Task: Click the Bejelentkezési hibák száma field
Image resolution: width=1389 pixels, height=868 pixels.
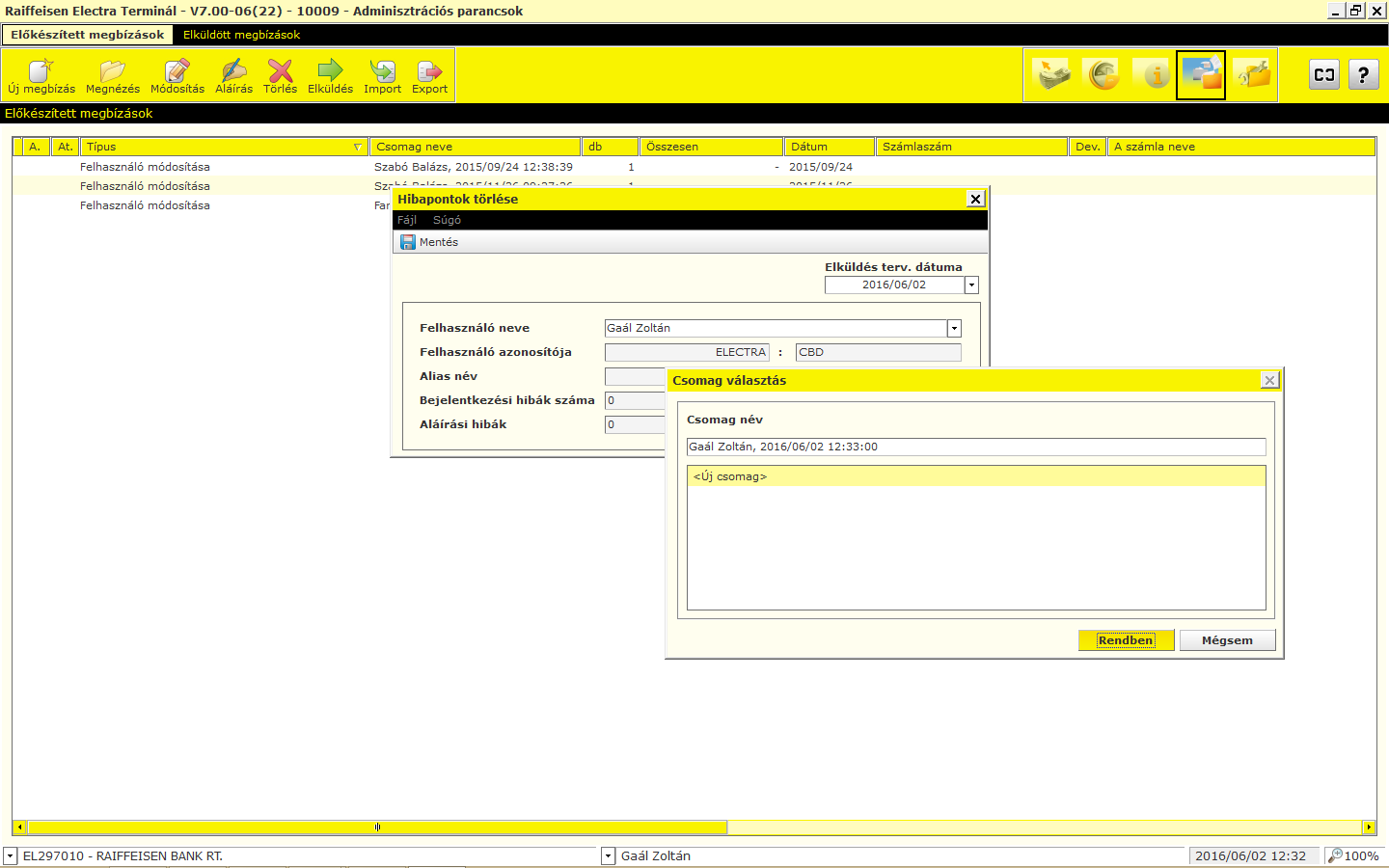Action: coord(635,400)
